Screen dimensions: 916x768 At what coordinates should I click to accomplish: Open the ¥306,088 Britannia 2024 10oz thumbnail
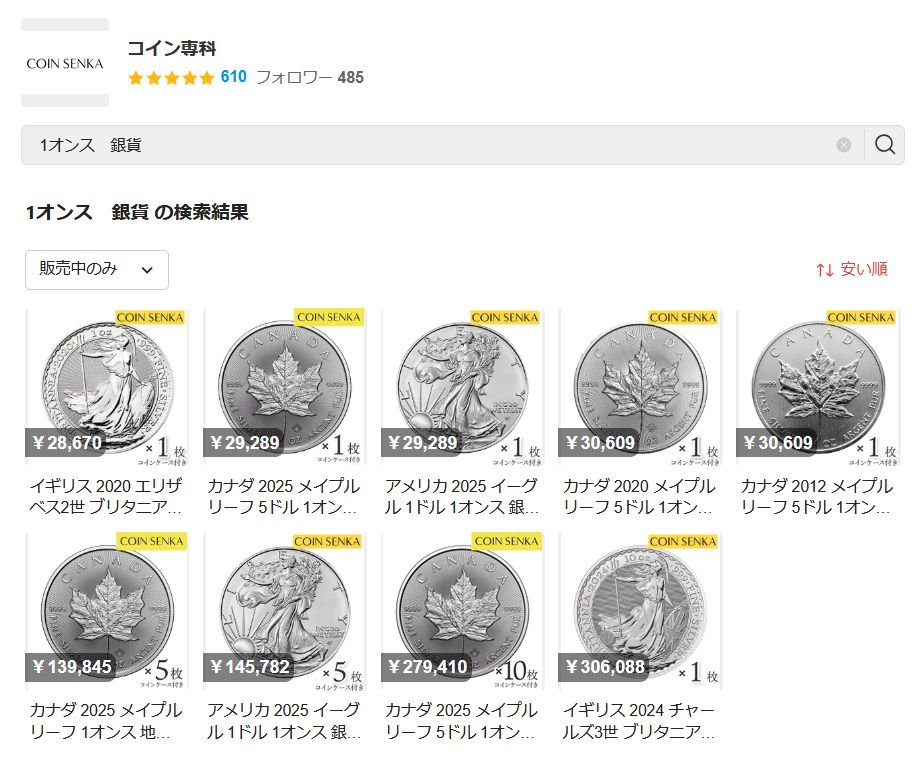pos(640,611)
